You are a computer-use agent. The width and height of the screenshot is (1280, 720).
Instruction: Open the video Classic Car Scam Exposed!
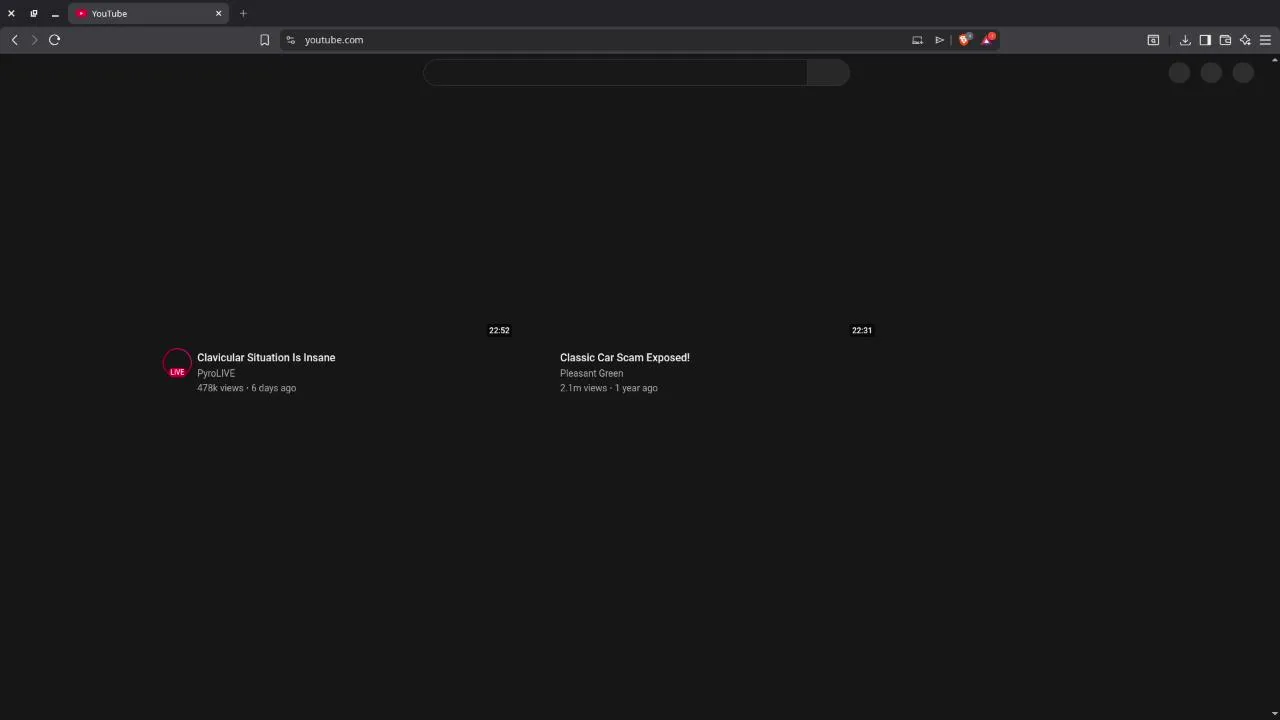tap(625, 357)
